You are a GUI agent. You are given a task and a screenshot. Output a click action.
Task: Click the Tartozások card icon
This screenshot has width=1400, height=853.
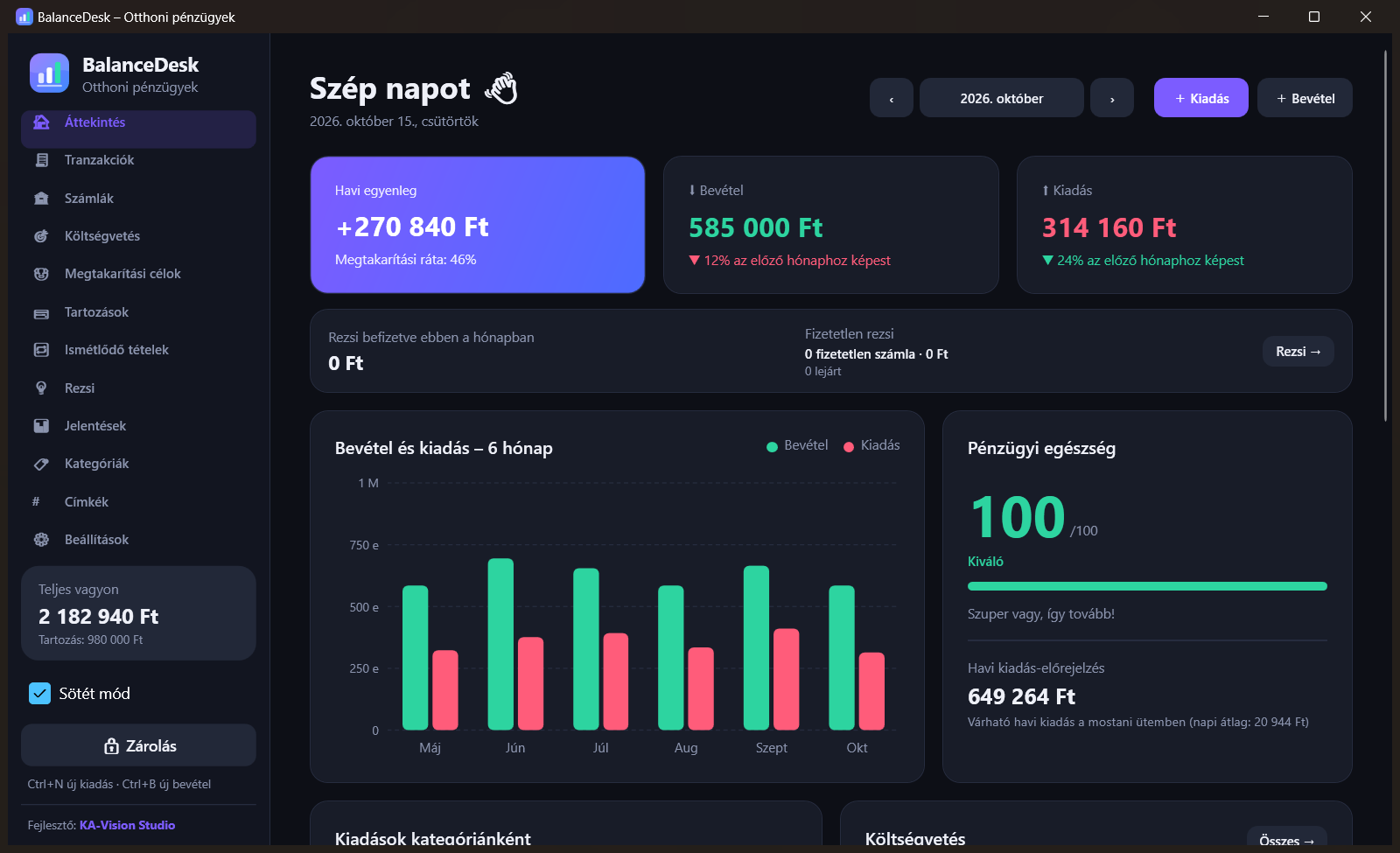(x=41, y=312)
